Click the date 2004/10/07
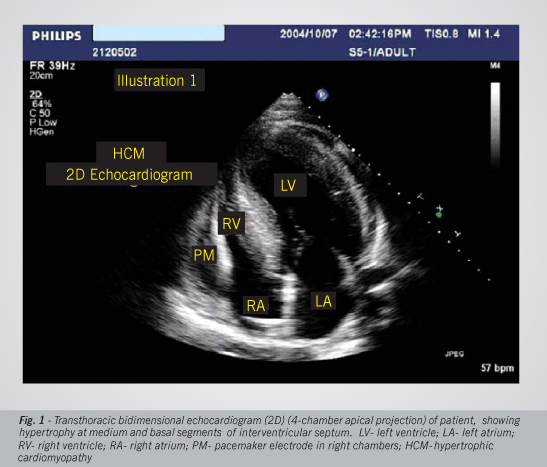 tap(308, 34)
